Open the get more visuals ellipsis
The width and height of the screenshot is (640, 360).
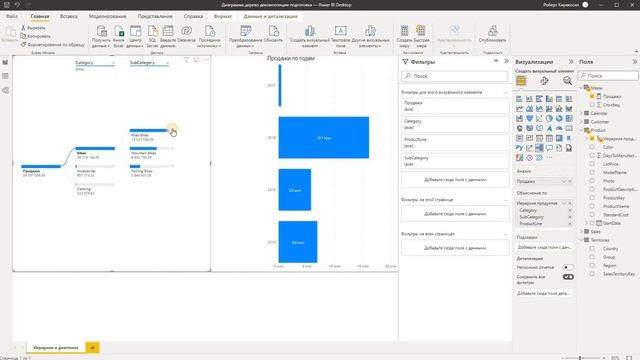click(x=549, y=158)
